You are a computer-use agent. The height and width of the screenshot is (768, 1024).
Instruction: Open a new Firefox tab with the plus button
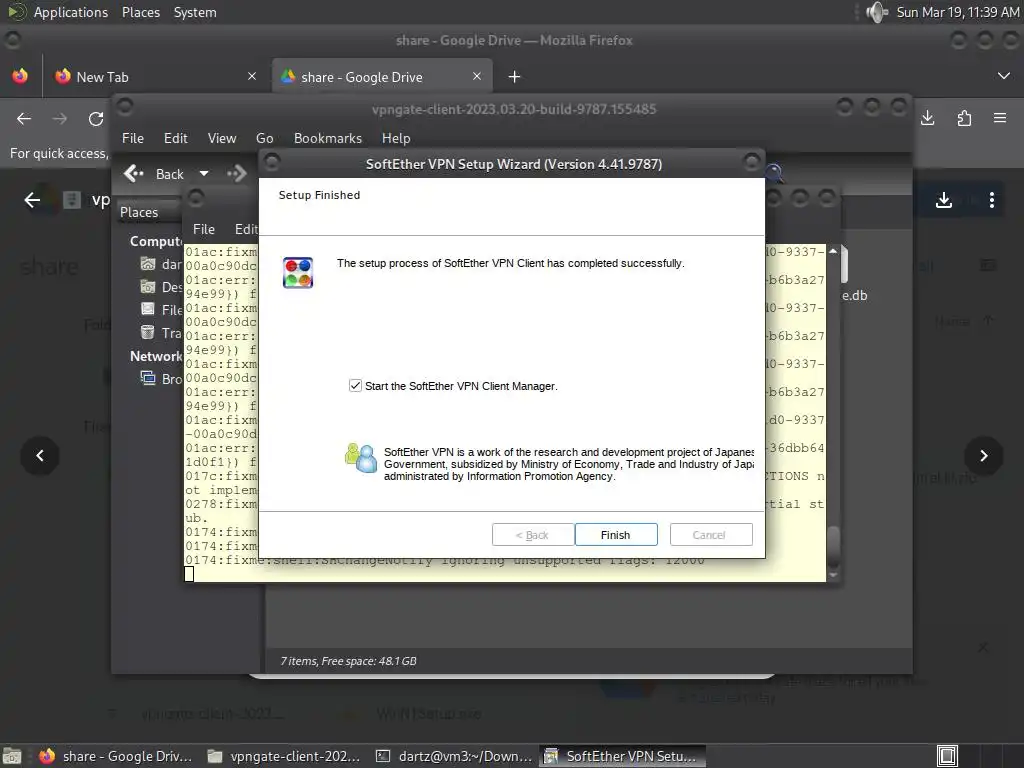click(x=515, y=77)
